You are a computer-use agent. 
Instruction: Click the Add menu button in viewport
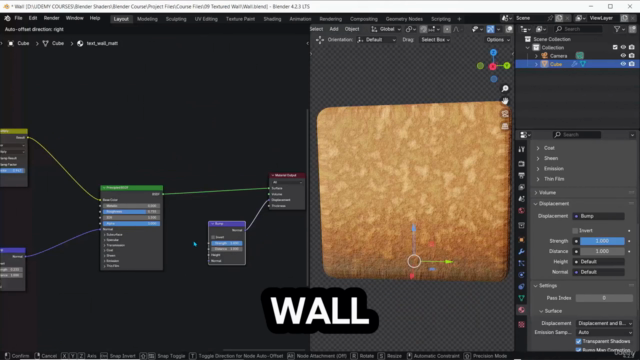click(333, 29)
